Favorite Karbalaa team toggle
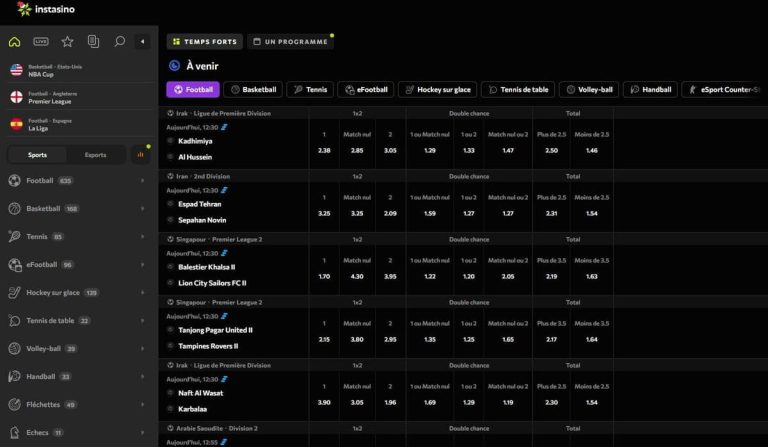The width and height of the screenshot is (768, 447). click(170, 409)
